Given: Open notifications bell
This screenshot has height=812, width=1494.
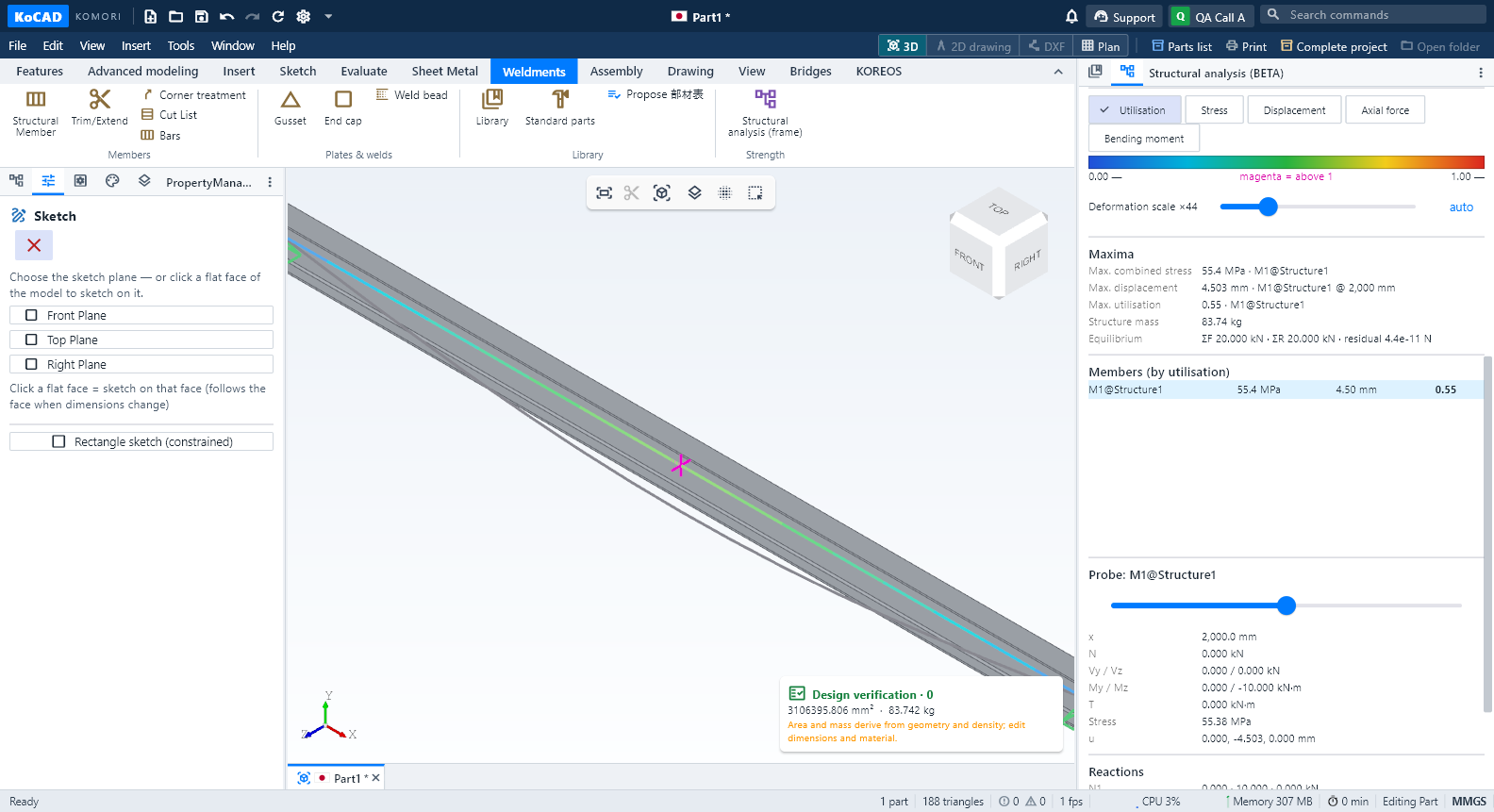Looking at the screenshot, I should [x=1071, y=16].
